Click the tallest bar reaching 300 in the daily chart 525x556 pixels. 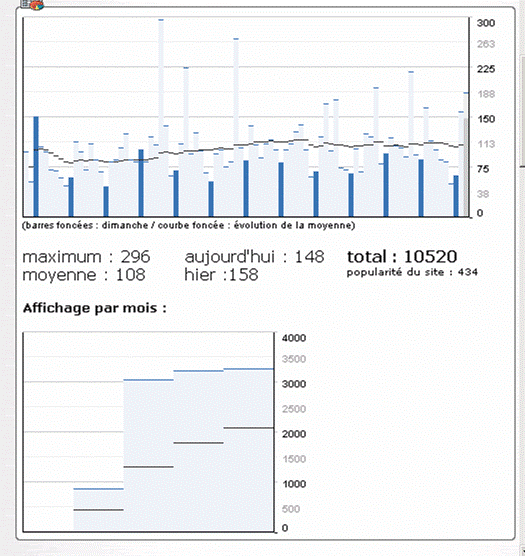(x=161, y=118)
